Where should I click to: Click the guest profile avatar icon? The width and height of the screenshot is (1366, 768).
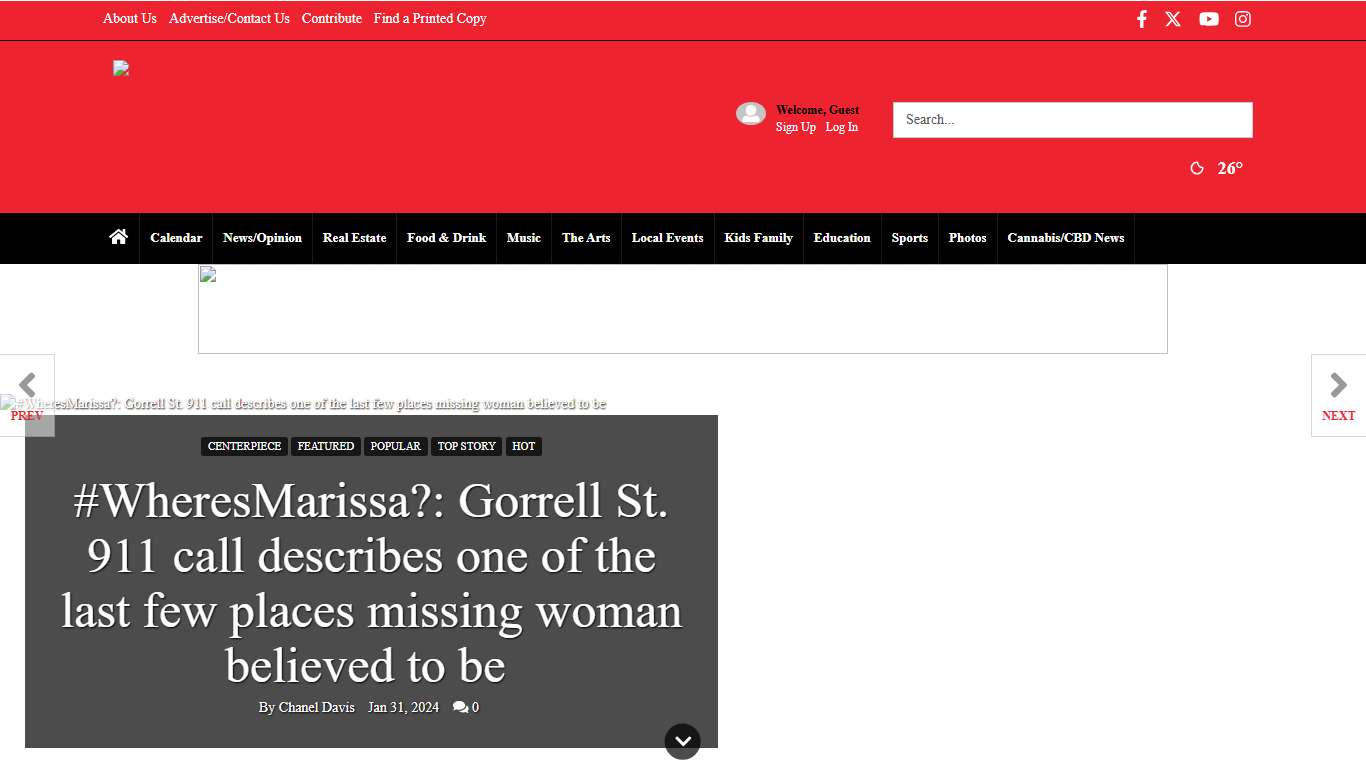click(751, 113)
